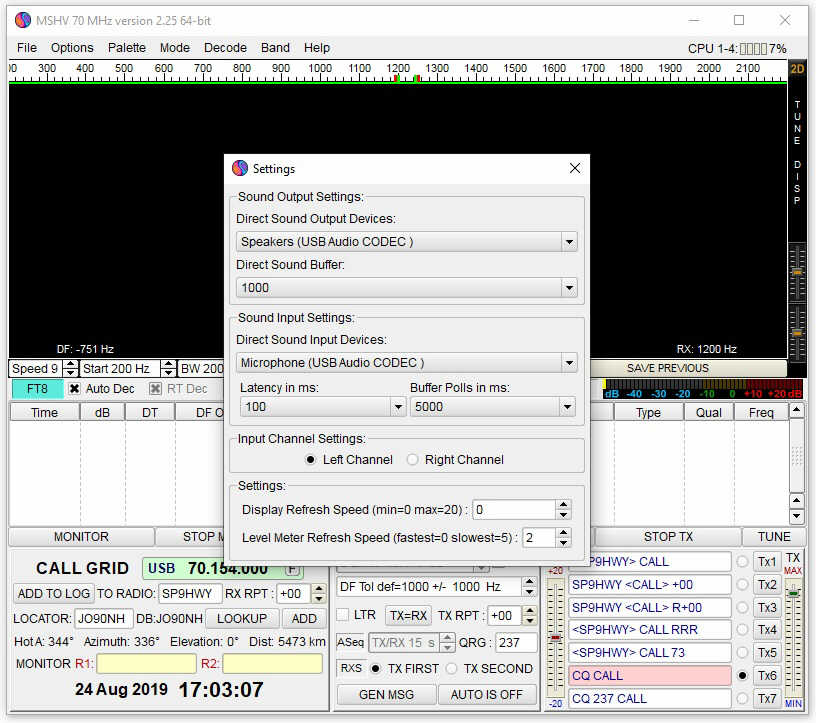Click lower waterfall display slider
This screenshot has height=723, width=816.
click(x=797, y=332)
